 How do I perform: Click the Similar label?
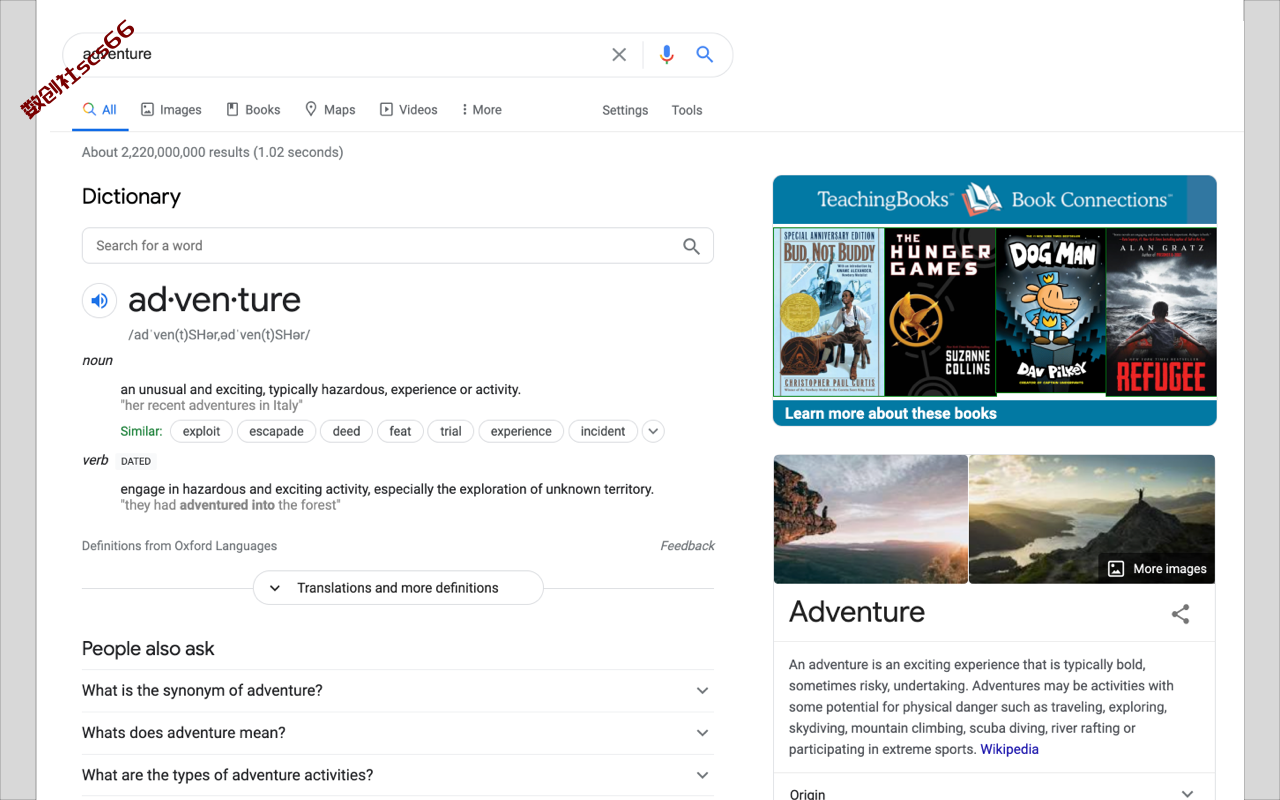[x=141, y=431]
